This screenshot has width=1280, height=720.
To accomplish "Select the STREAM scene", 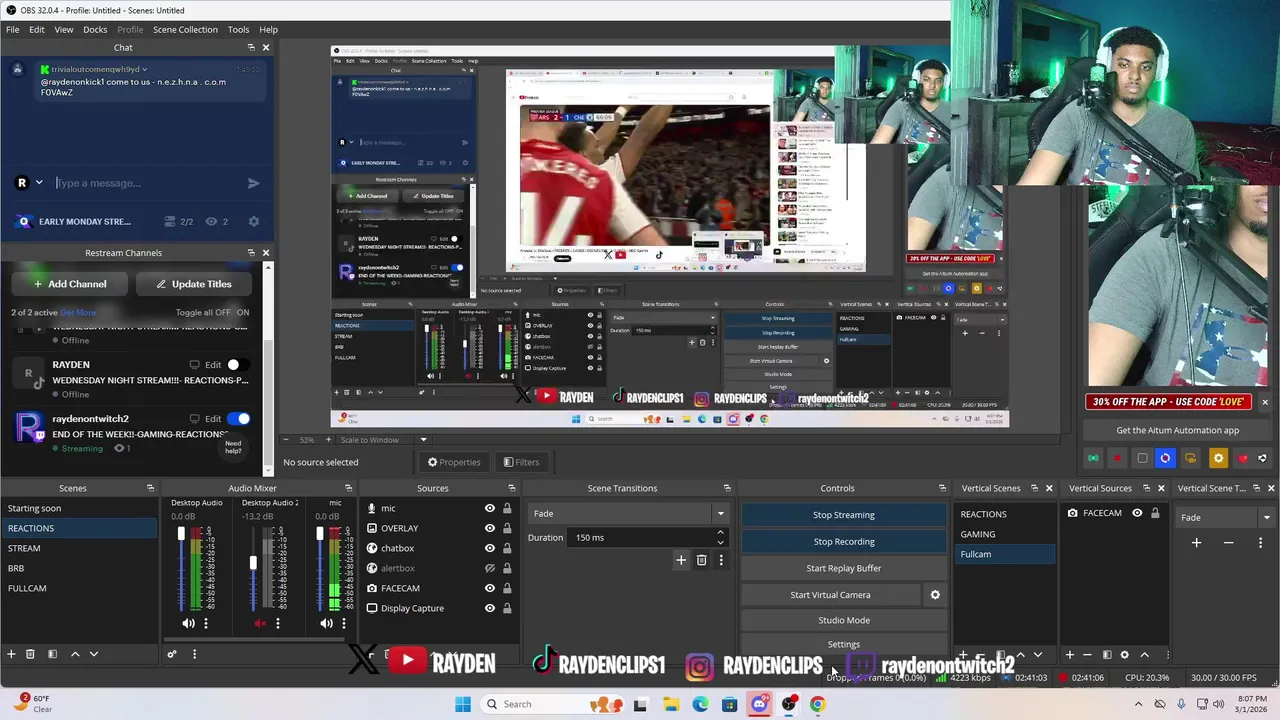I will (x=78, y=548).
